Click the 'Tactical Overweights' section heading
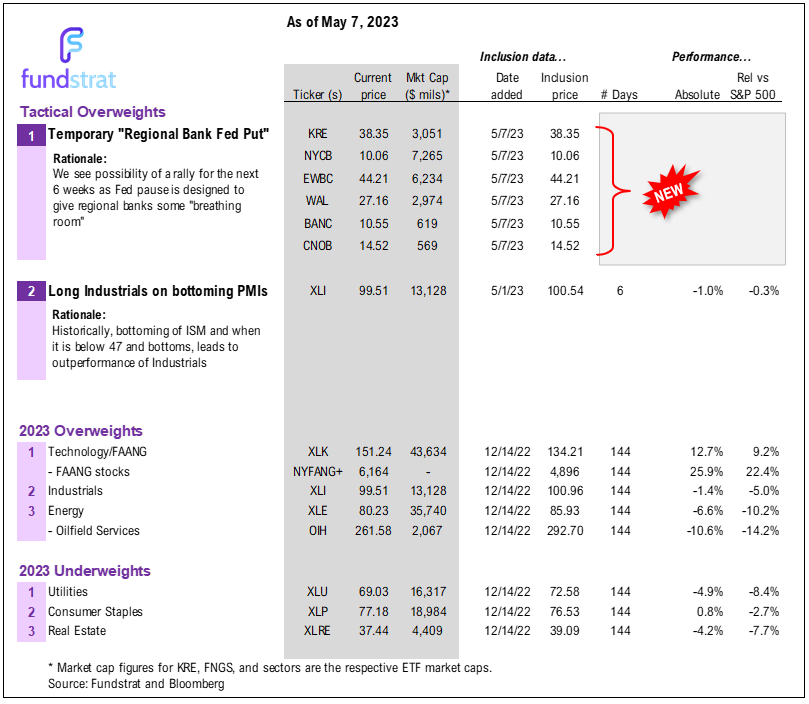809x704 pixels. 93,112
